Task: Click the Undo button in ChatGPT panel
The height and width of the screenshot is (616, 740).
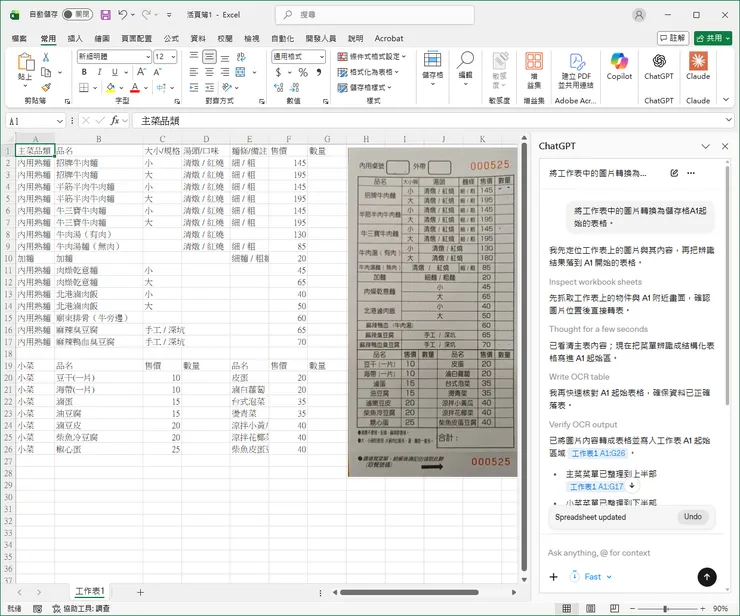Action: click(692, 517)
